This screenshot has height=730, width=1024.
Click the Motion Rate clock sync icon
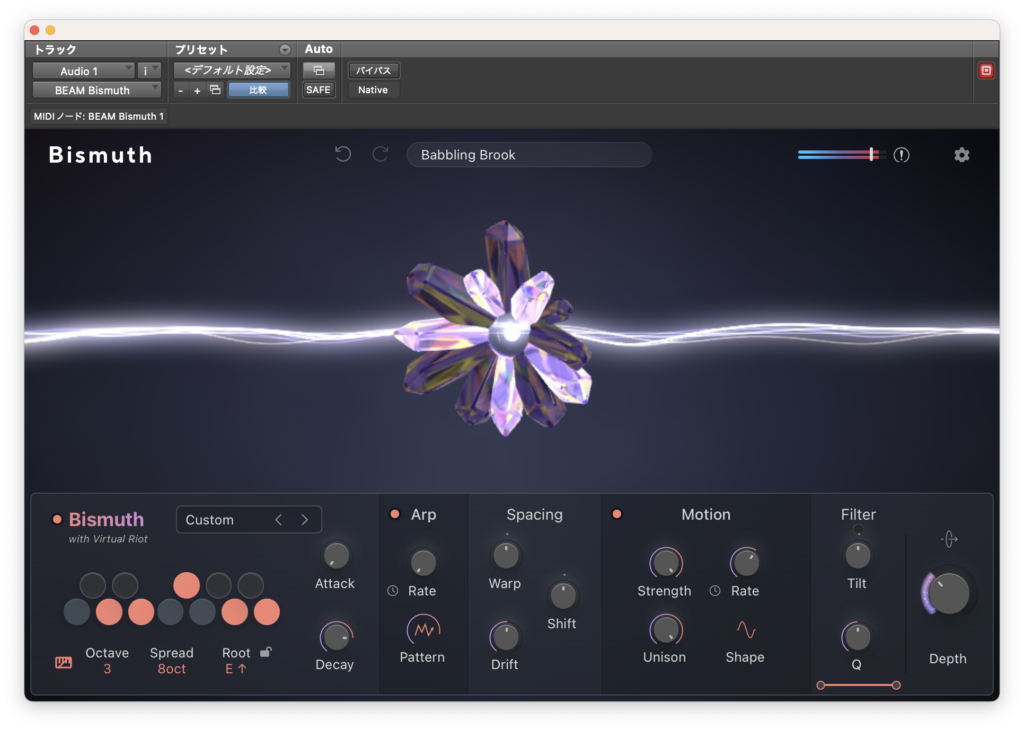pyautogui.click(x=715, y=590)
